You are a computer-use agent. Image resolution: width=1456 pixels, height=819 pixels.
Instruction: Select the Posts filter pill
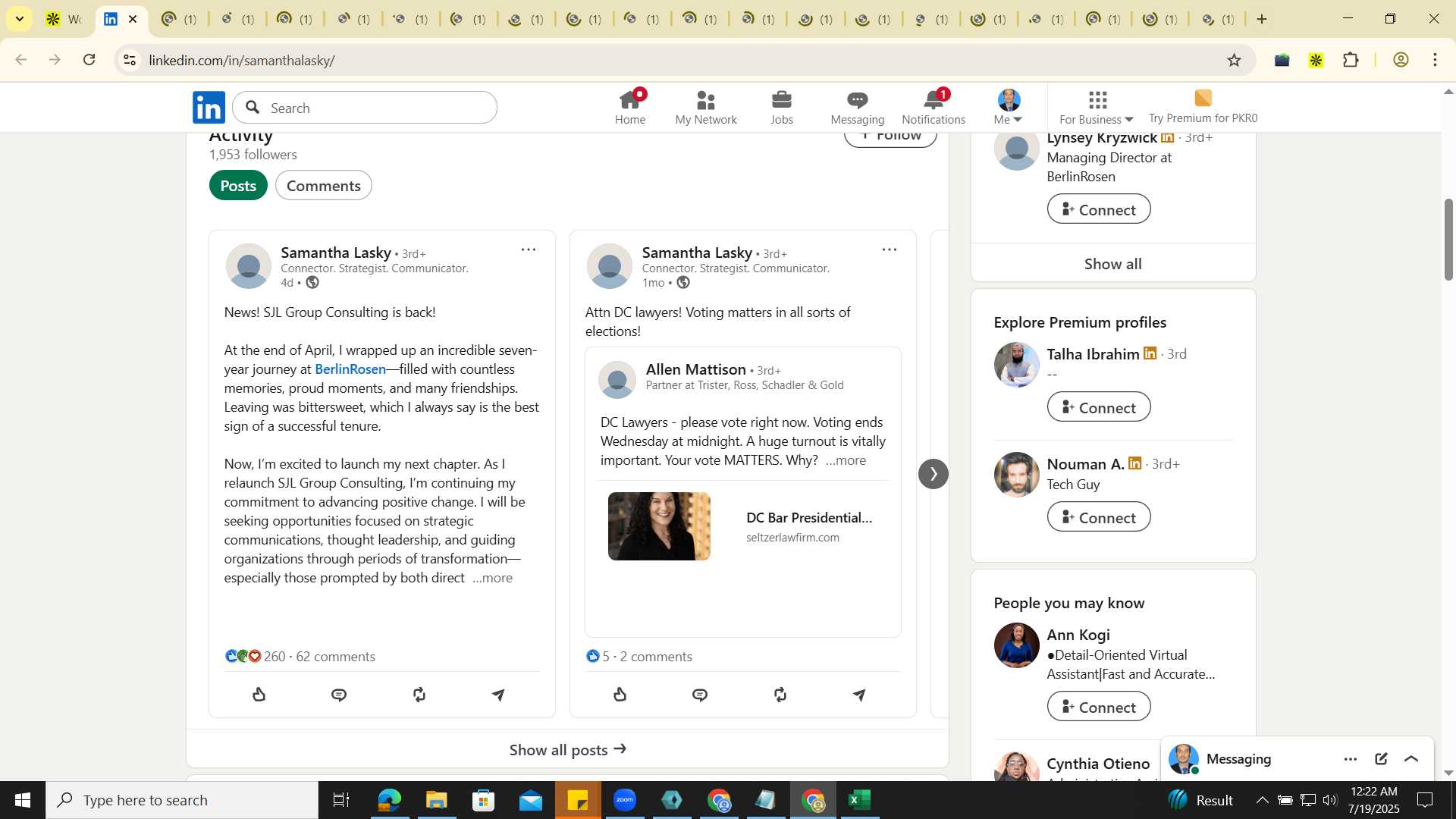click(238, 186)
